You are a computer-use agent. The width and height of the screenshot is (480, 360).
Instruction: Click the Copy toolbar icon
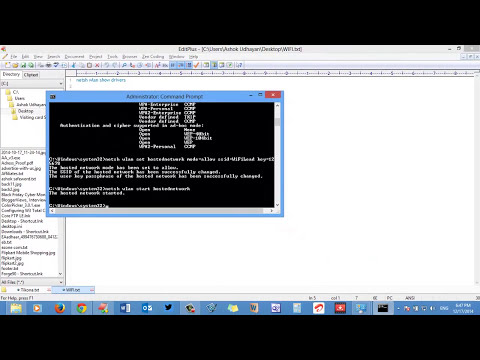[82, 65]
